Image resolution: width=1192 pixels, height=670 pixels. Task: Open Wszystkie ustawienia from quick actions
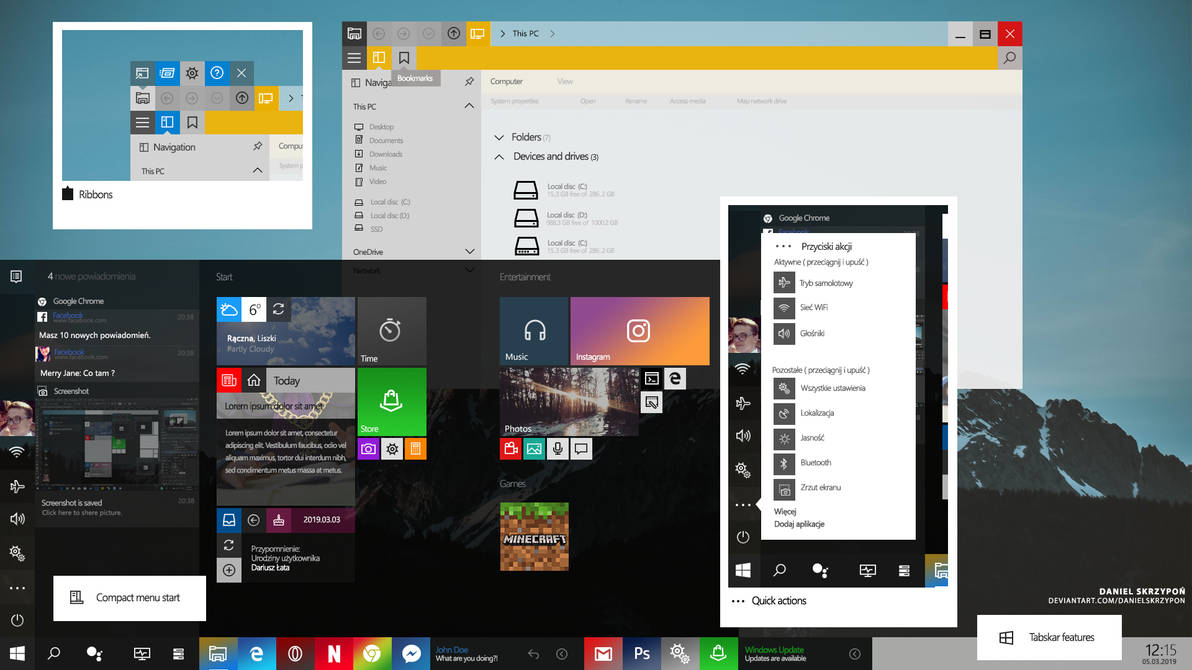pos(784,388)
